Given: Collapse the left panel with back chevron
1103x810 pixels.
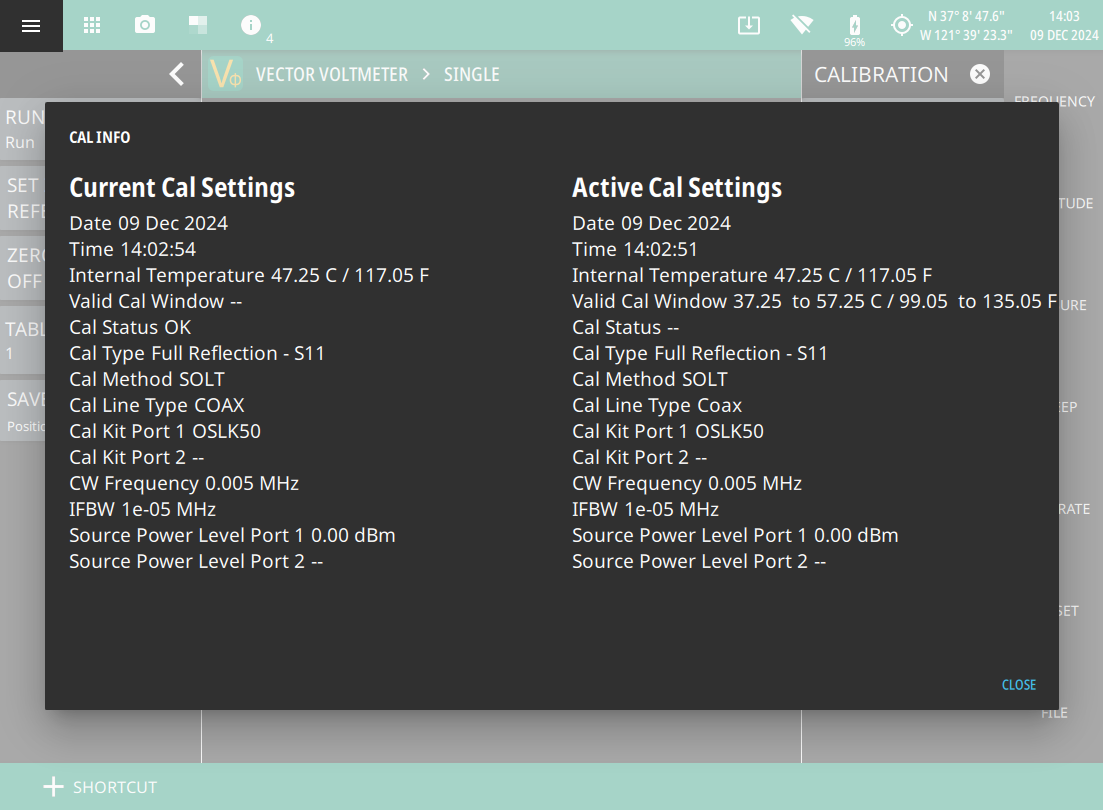Looking at the screenshot, I should [177, 74].
